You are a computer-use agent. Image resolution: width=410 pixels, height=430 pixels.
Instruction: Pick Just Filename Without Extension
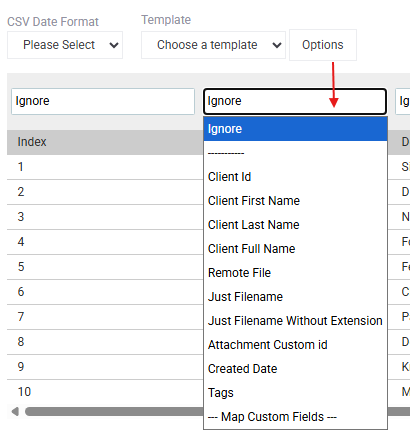[295, 321]
